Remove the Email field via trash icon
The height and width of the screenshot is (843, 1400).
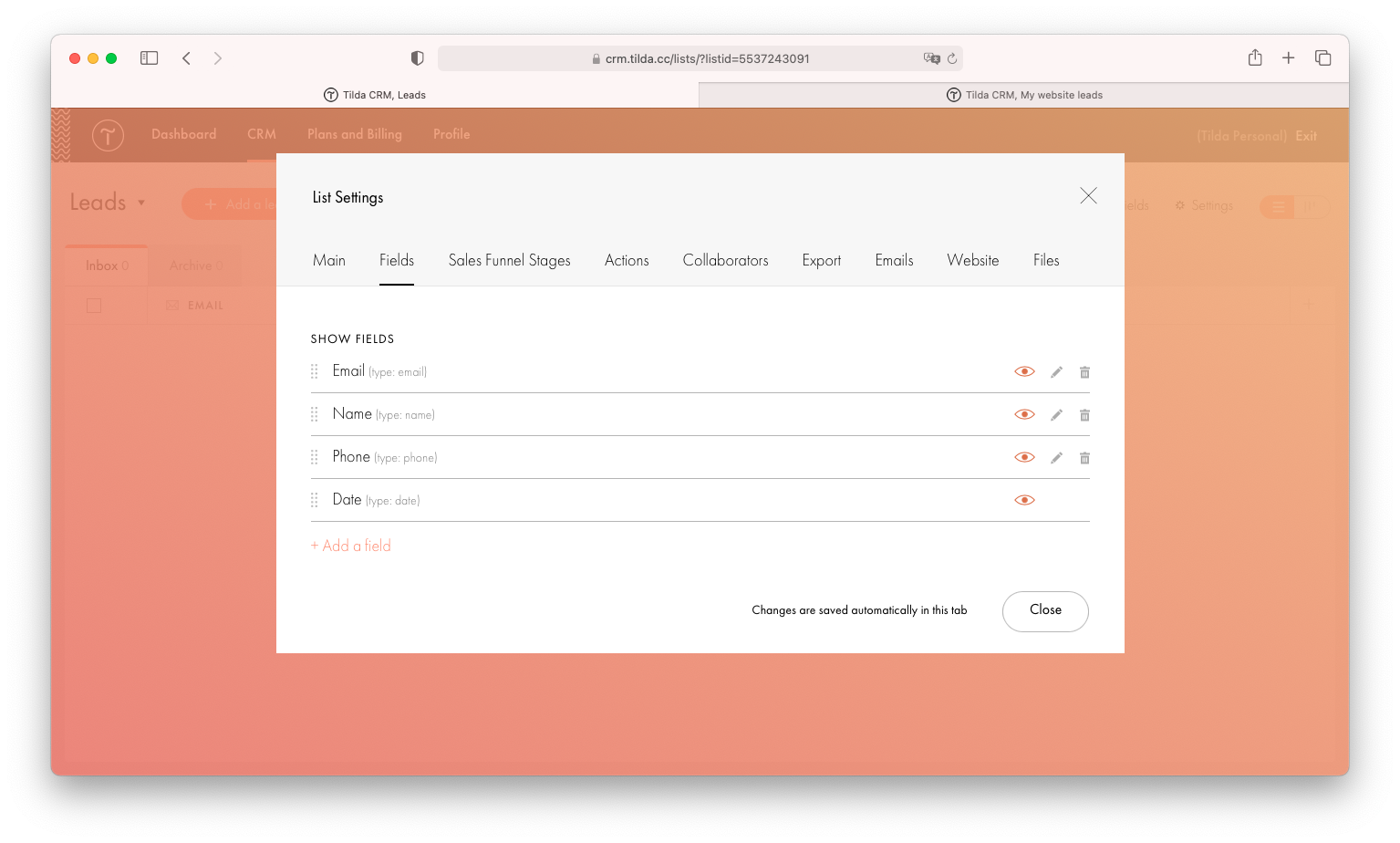pos(1084,371)
